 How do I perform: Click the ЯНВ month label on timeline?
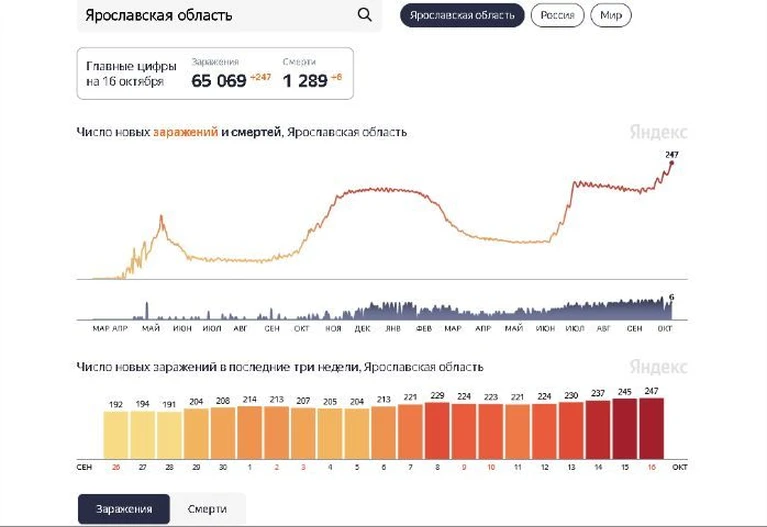pyautogui.click(x=393, y=328)
